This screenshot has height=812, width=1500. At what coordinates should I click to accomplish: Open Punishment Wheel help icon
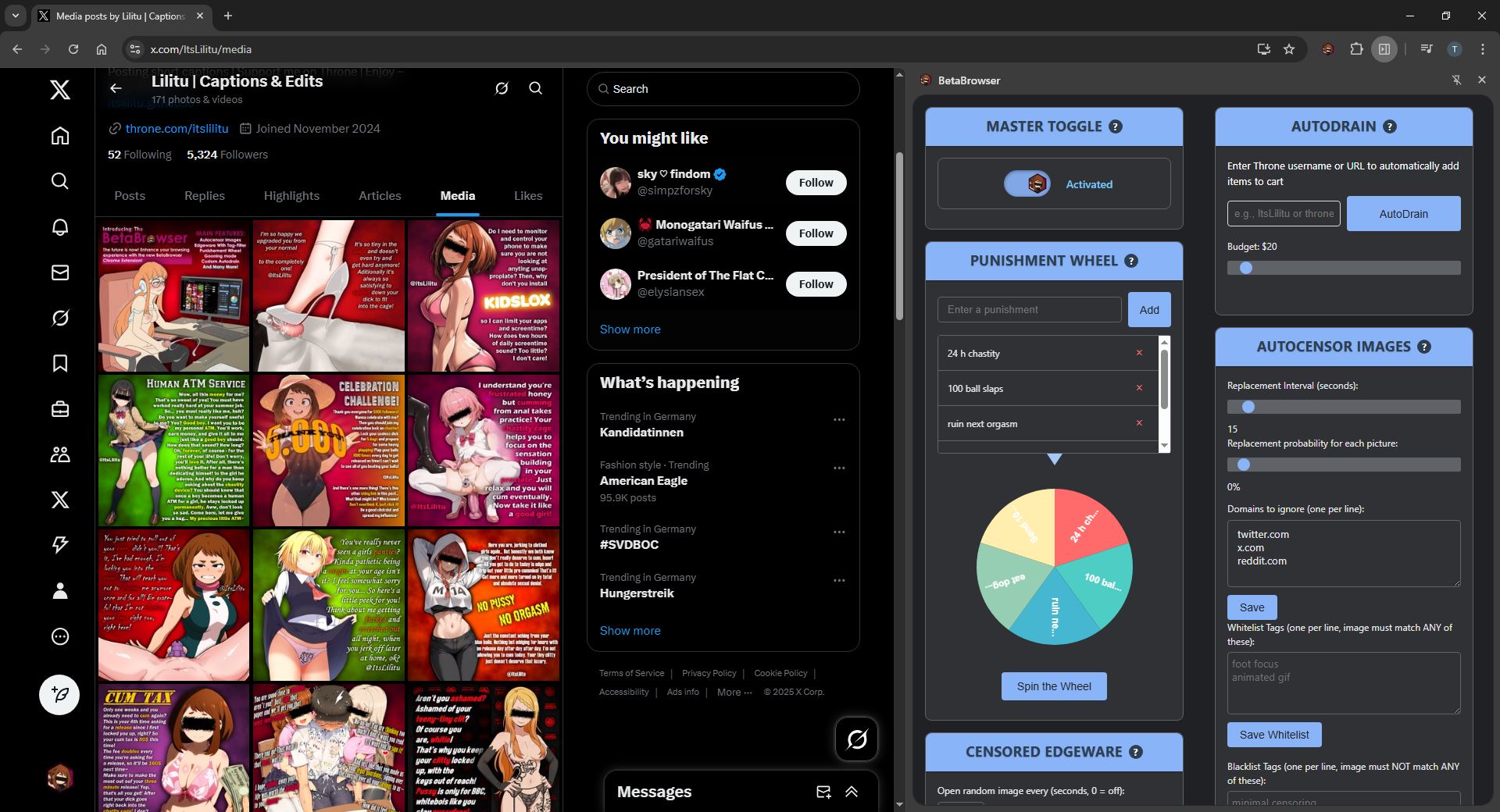pyautogui.click(x=1131, y=261)
